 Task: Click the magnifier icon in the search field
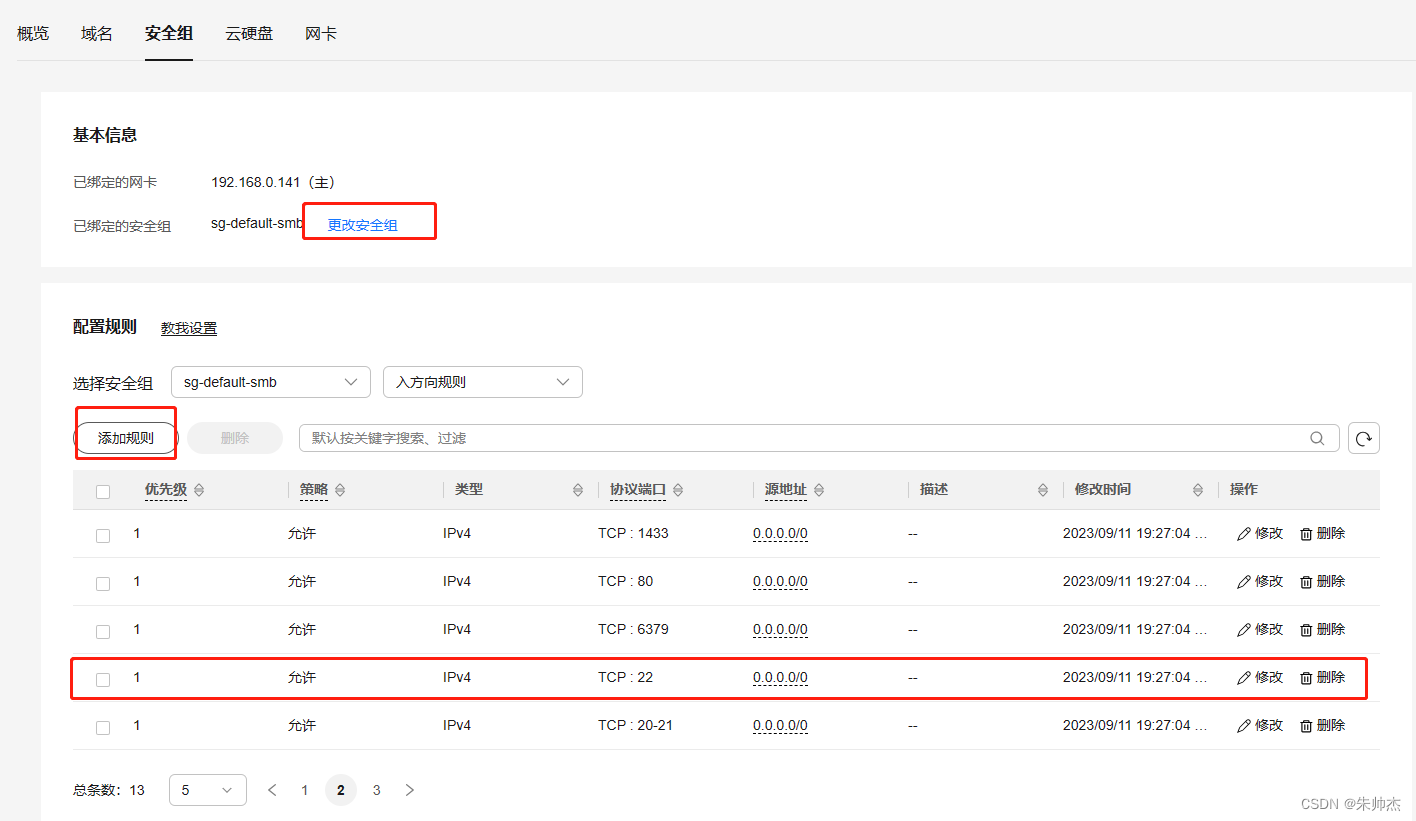[1318, 438]
